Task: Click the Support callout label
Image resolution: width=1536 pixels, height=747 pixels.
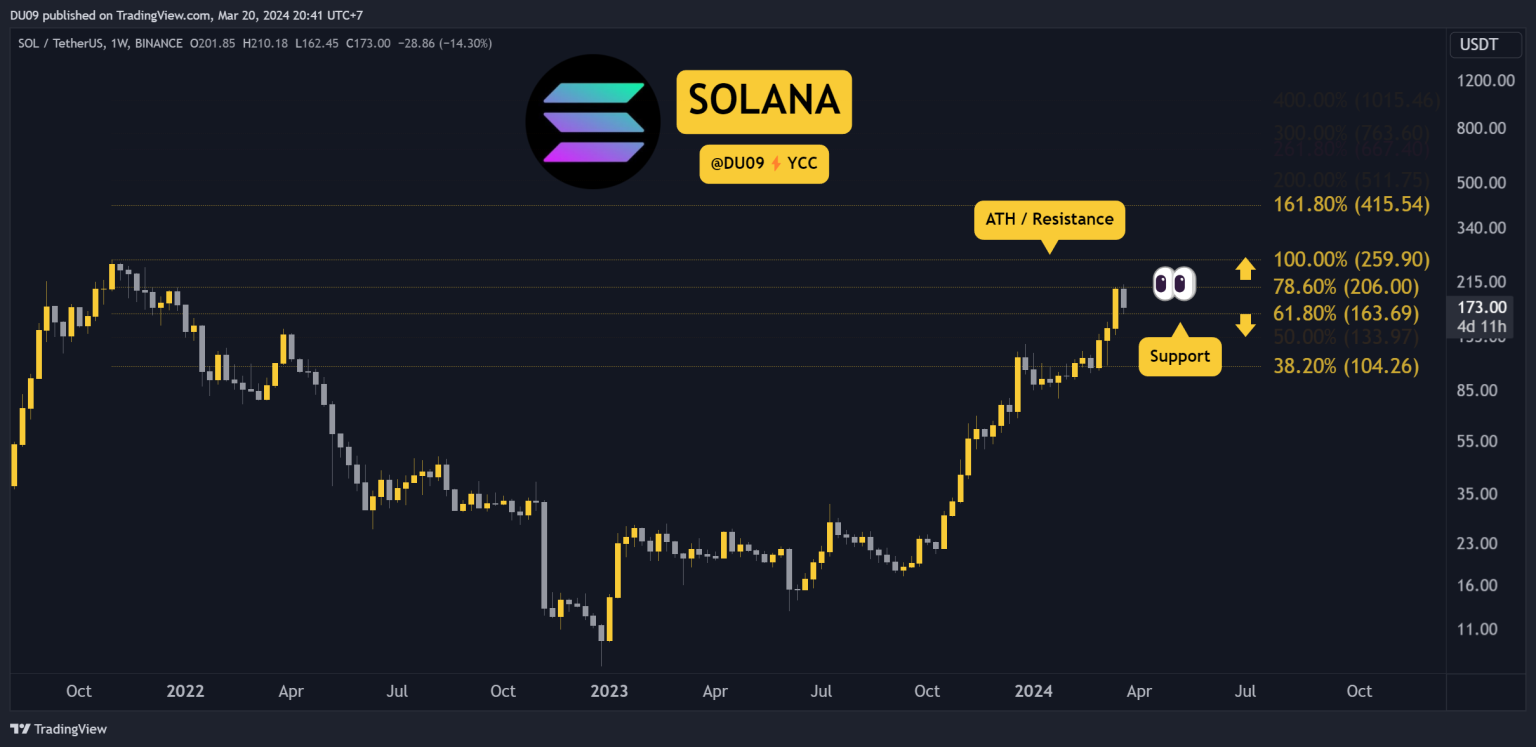Action: 1180,356
